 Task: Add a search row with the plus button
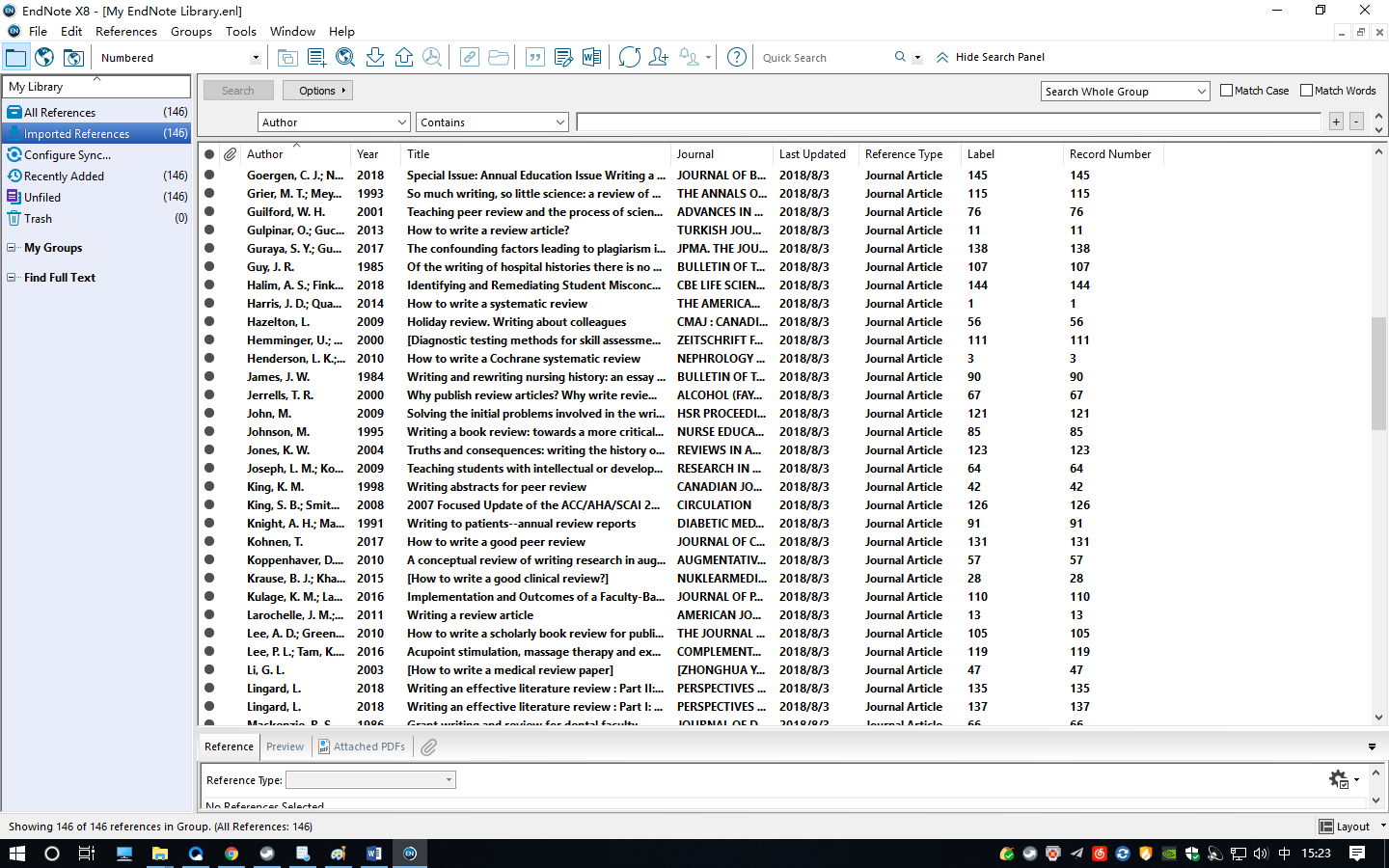pos(1336,122)
